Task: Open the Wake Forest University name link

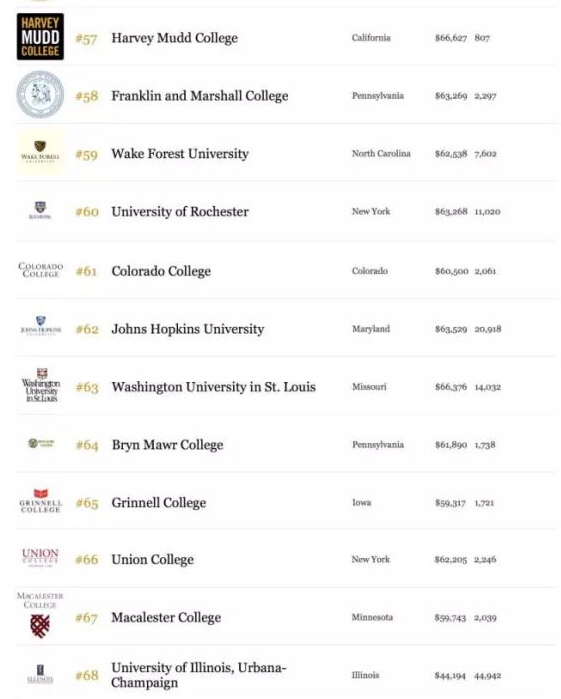Action: 180,154
